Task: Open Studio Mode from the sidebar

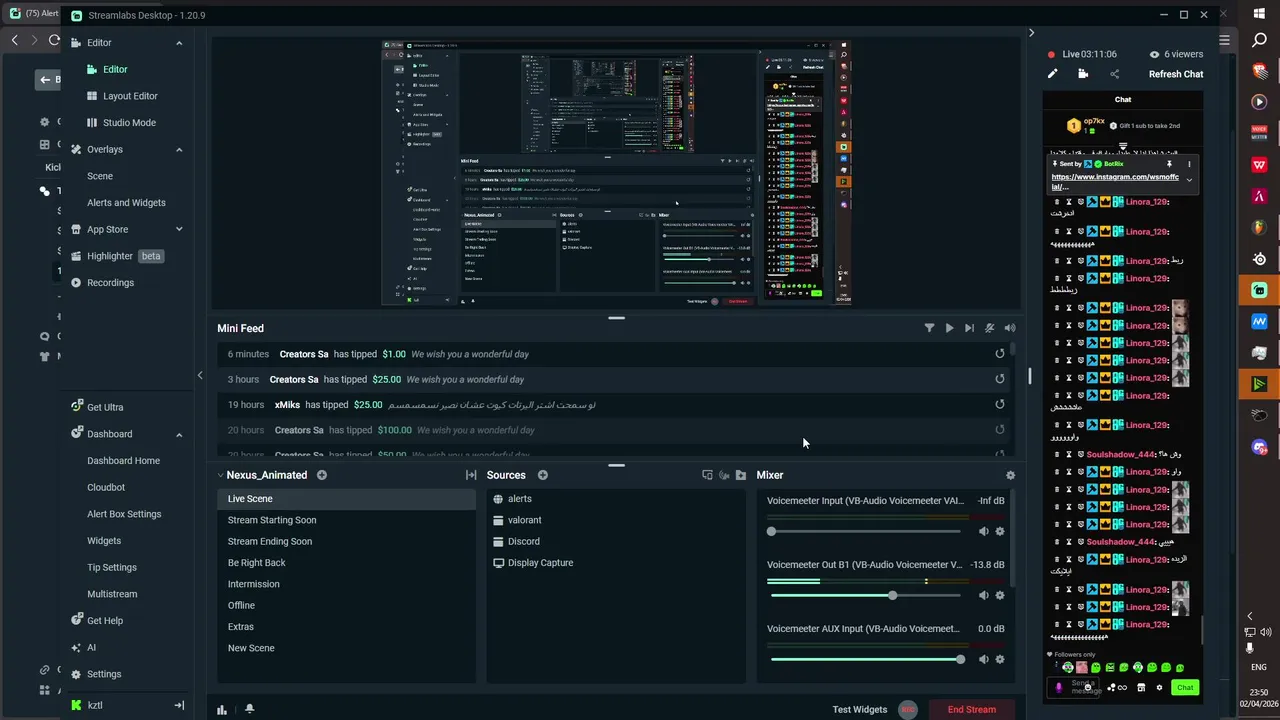Action: pyautogui.click(x=129, y=123)
